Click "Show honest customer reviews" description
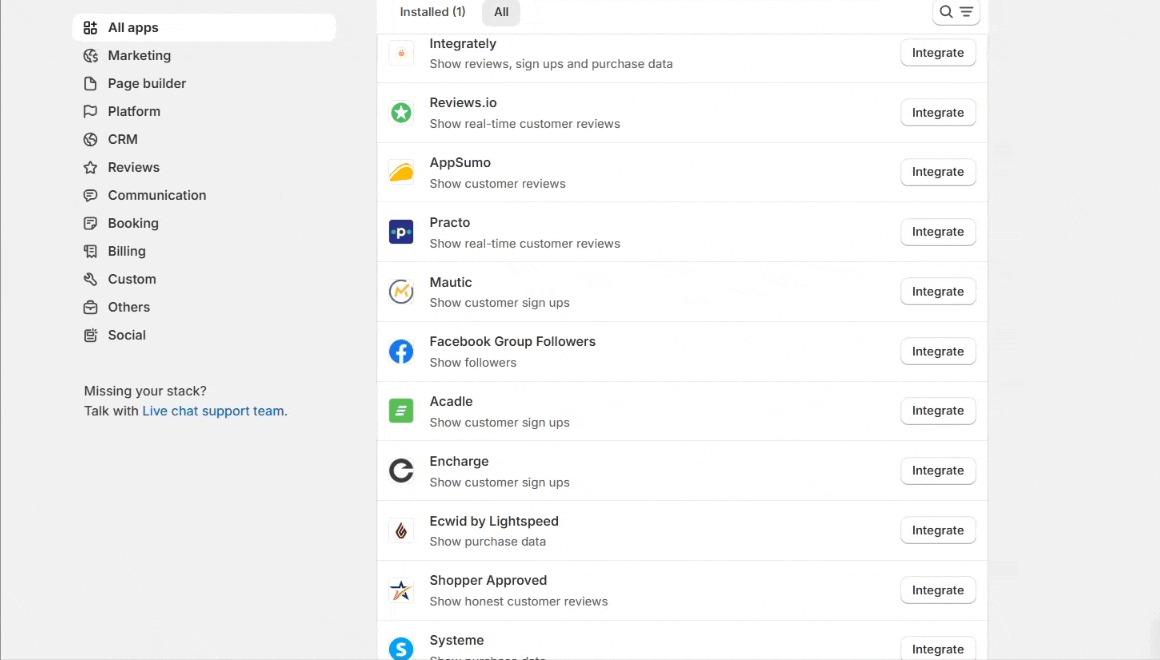This screenshot has width=1160, height=660. click(x=519, y=602)
